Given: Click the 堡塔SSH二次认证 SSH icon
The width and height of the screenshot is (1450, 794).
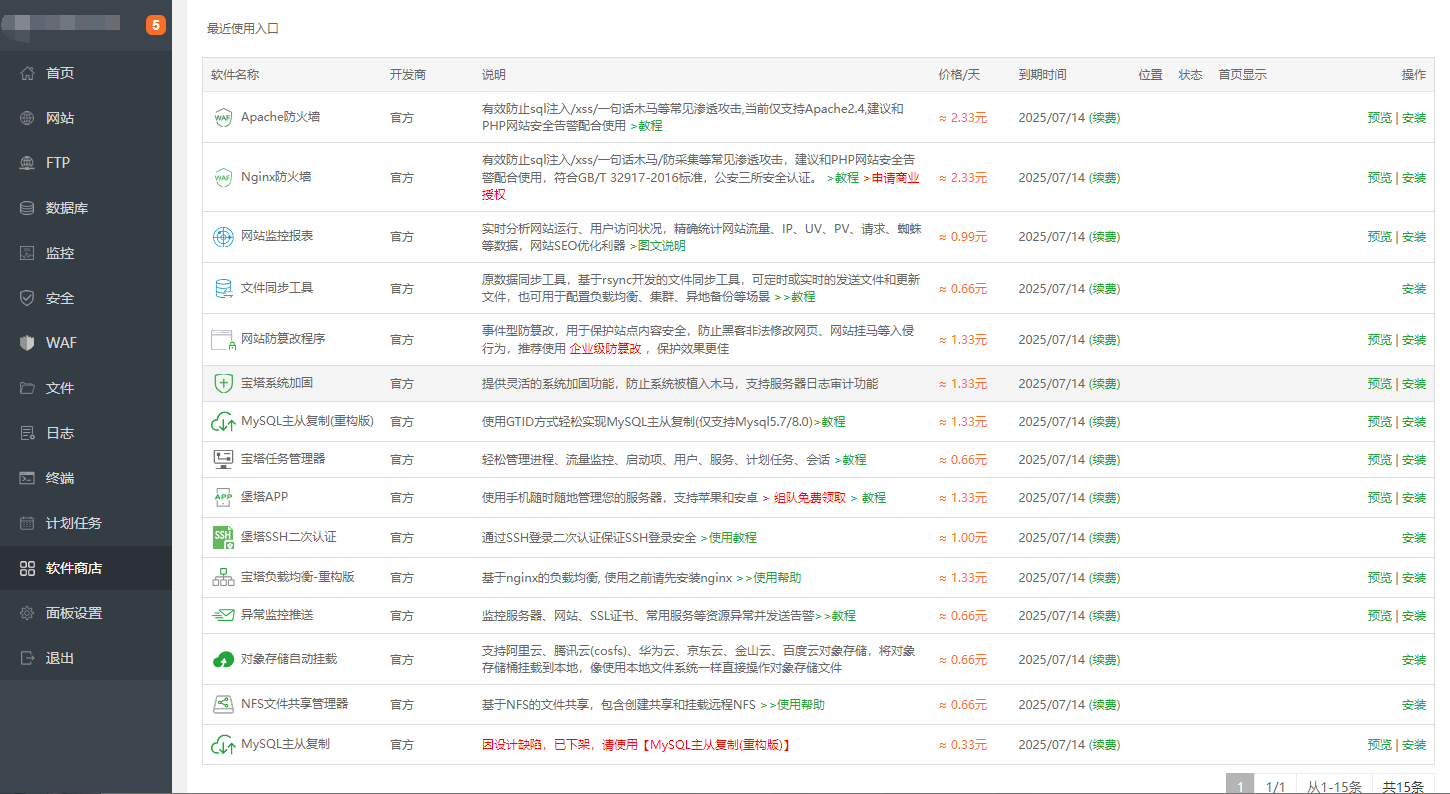Looking at the screenshot, I should coord(222,537).
